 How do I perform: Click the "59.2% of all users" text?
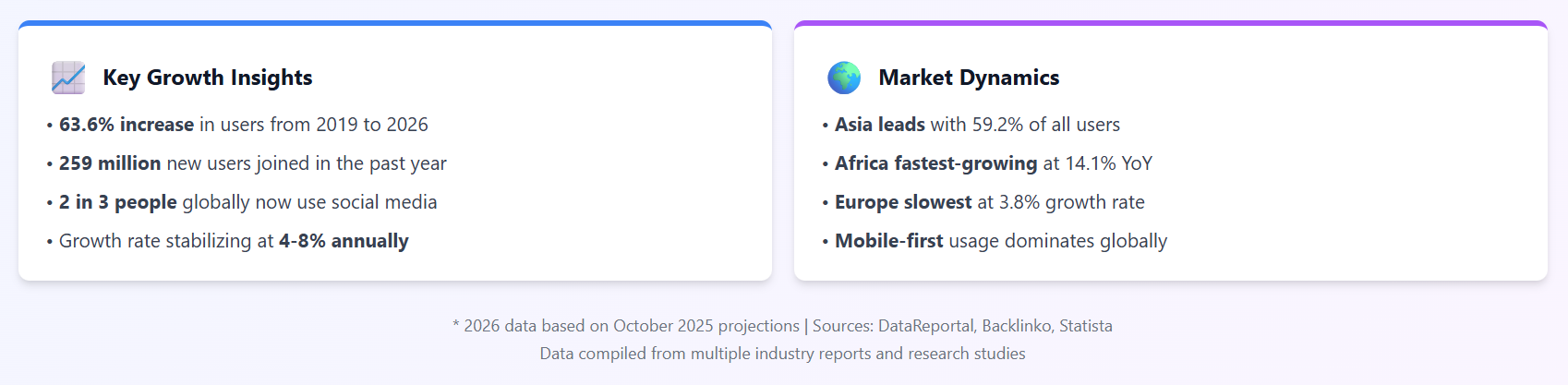click(1046, 125)
